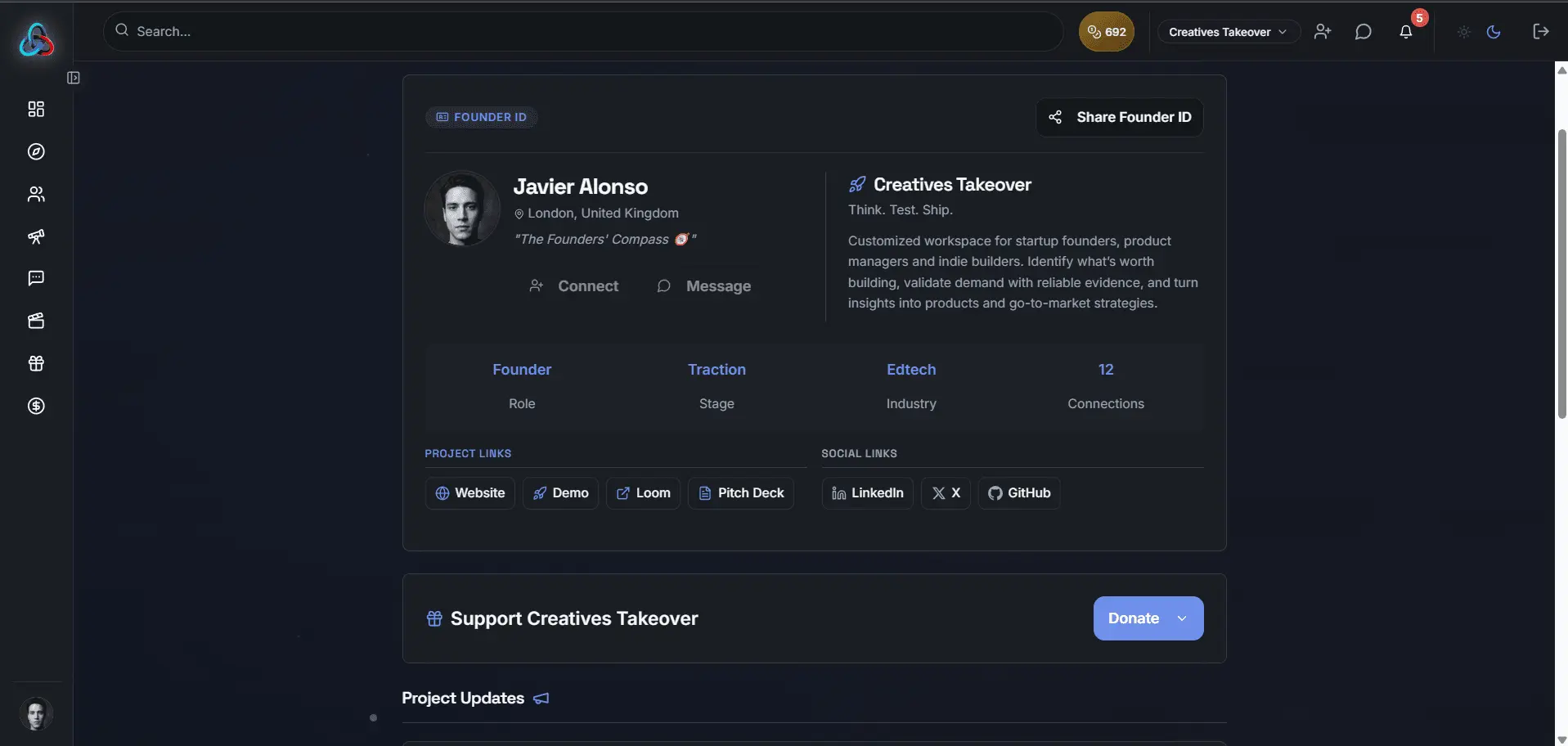Open the gift icon in sidebar
The width and height of the screenshot is (1568, 746).
[x=36, y=363]
